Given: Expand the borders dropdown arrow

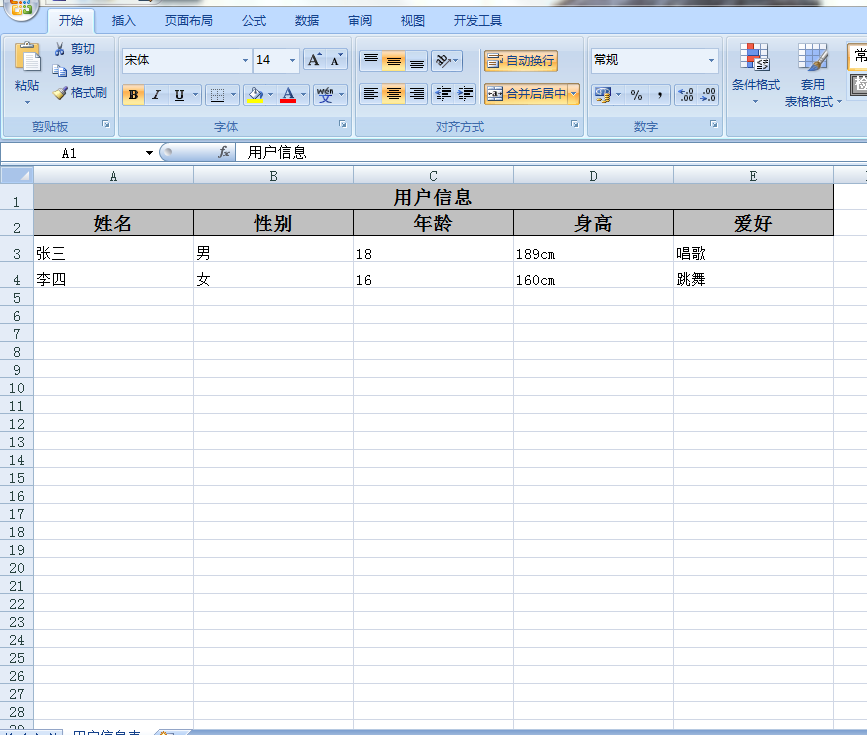Looking at the screenshot, I should pyautogui.click(x=233, y=95).
